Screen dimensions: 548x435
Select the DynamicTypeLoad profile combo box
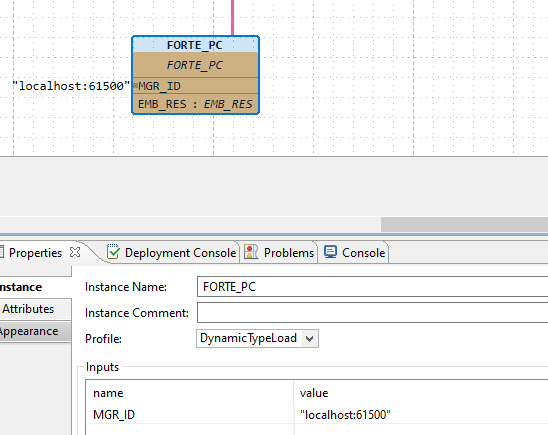(x=257, y=339)
